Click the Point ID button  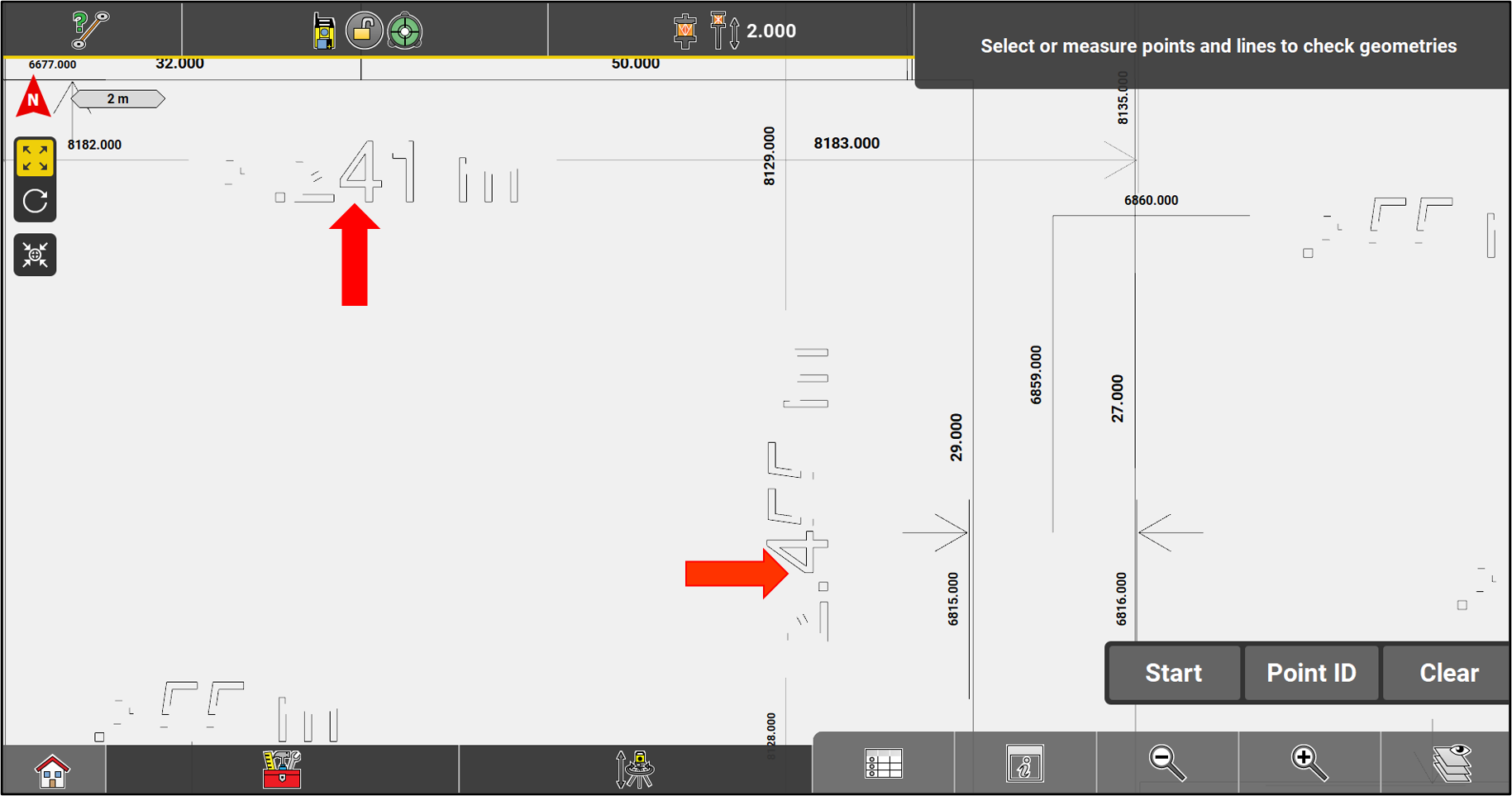pyautogui.click(x=1311, y=673)
